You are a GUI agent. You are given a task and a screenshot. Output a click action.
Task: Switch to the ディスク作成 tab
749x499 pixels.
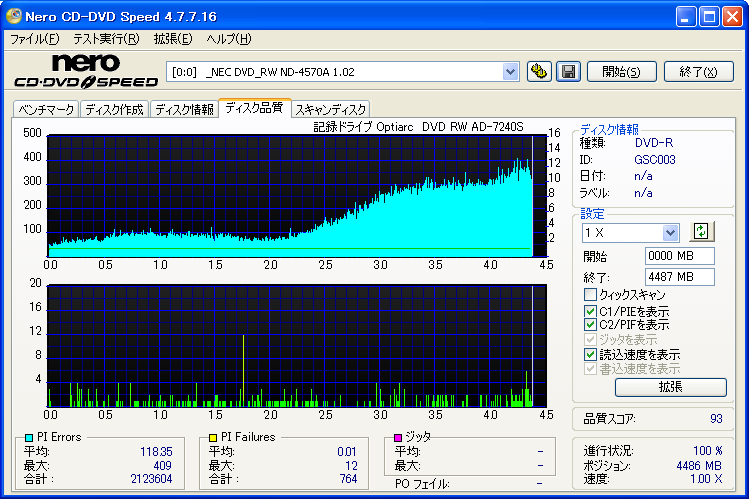pyautogui.click(x=114, y=109)
